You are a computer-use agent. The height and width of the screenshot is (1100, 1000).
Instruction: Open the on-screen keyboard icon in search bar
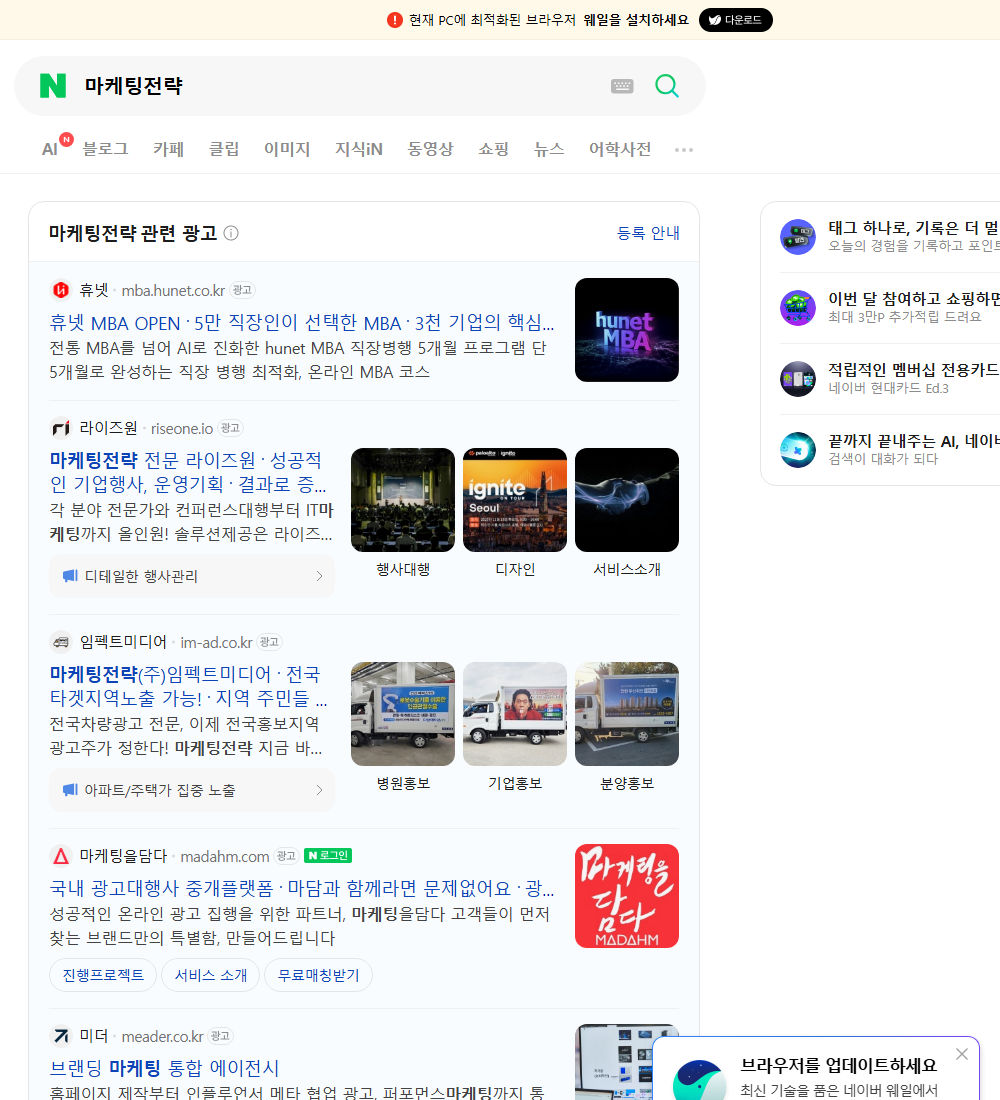click(622, 86)
